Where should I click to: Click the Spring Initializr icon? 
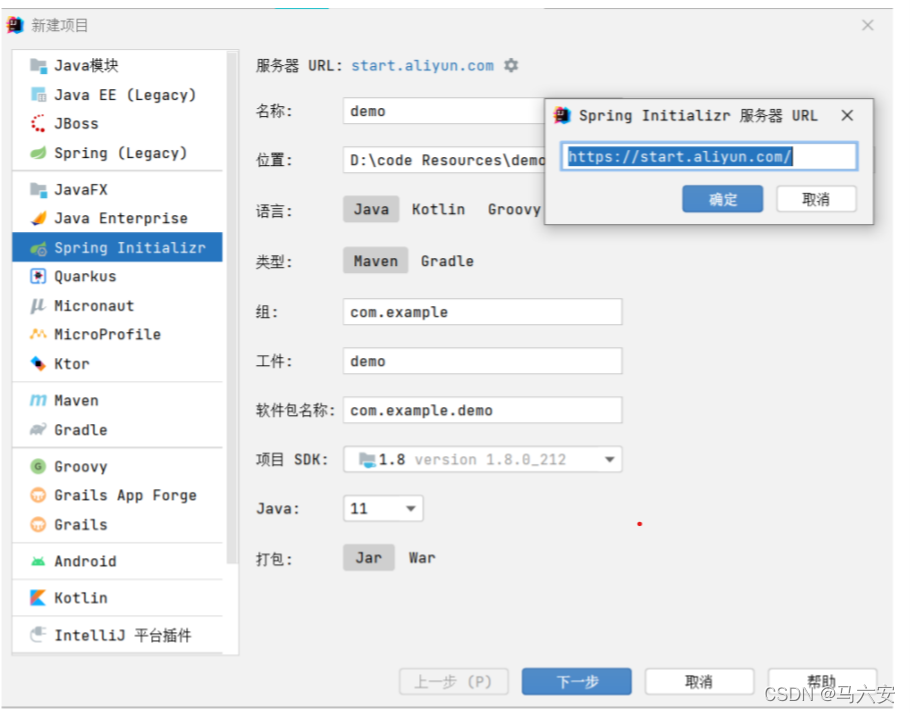coord(38,248)
